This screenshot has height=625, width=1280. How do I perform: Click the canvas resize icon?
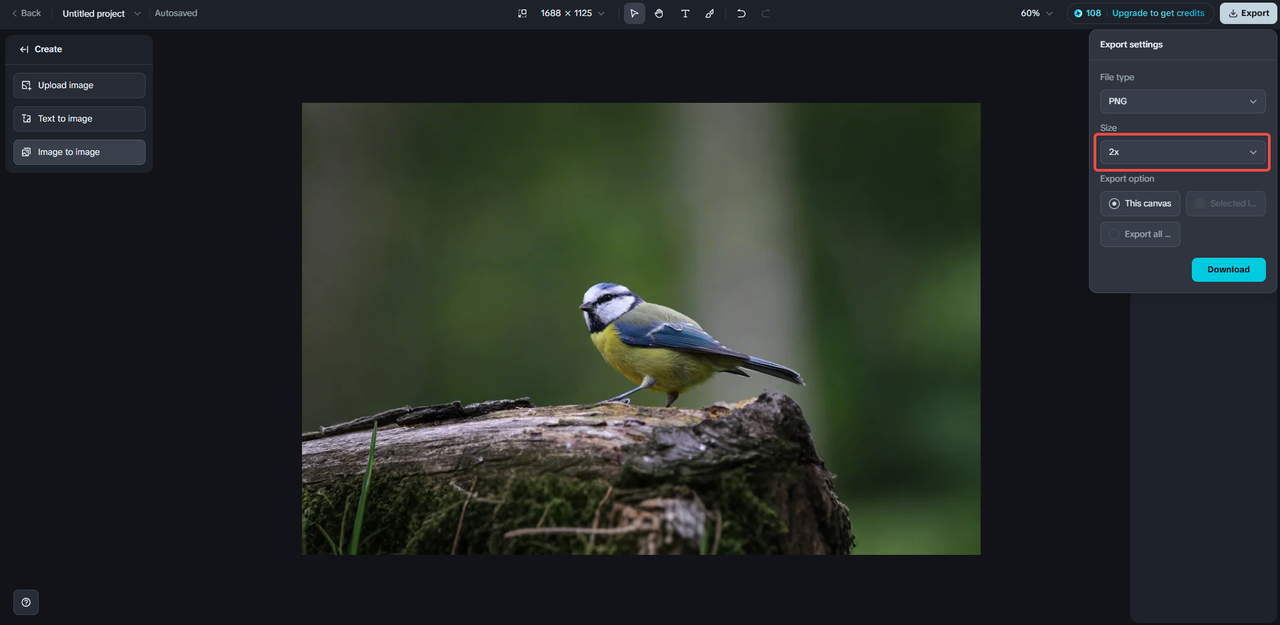[522, 13]
